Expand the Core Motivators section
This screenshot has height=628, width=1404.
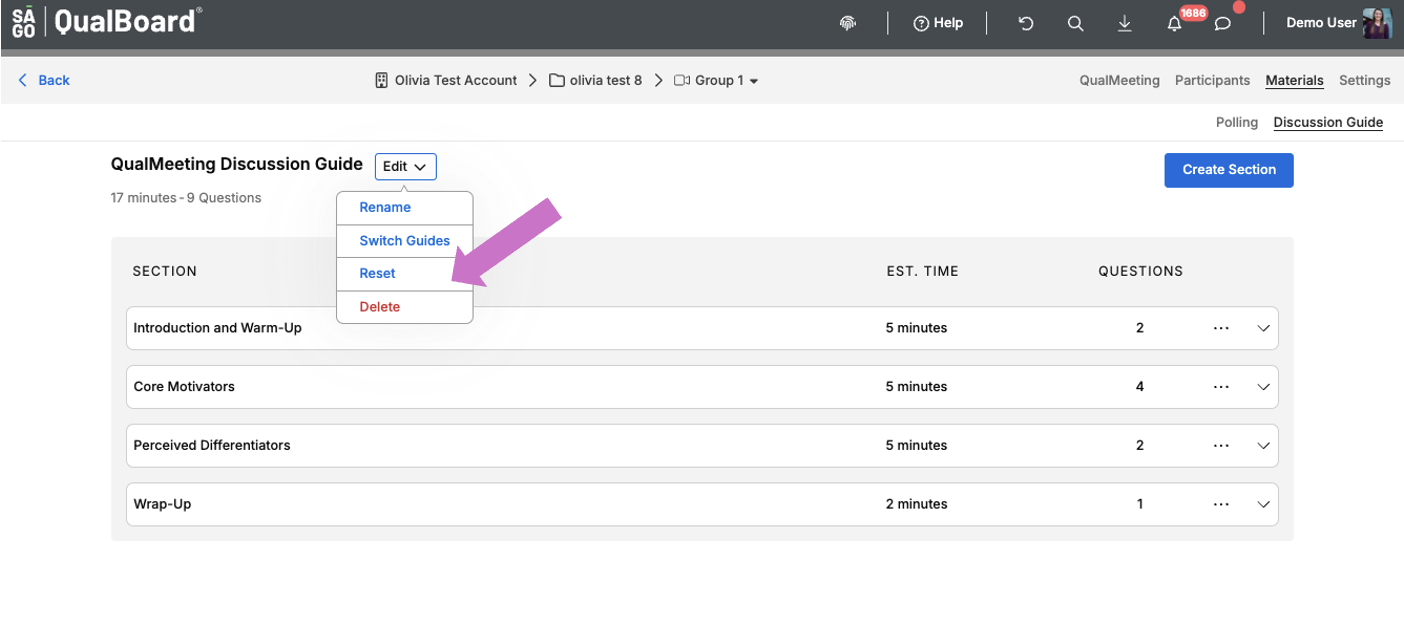[1263, 387]
